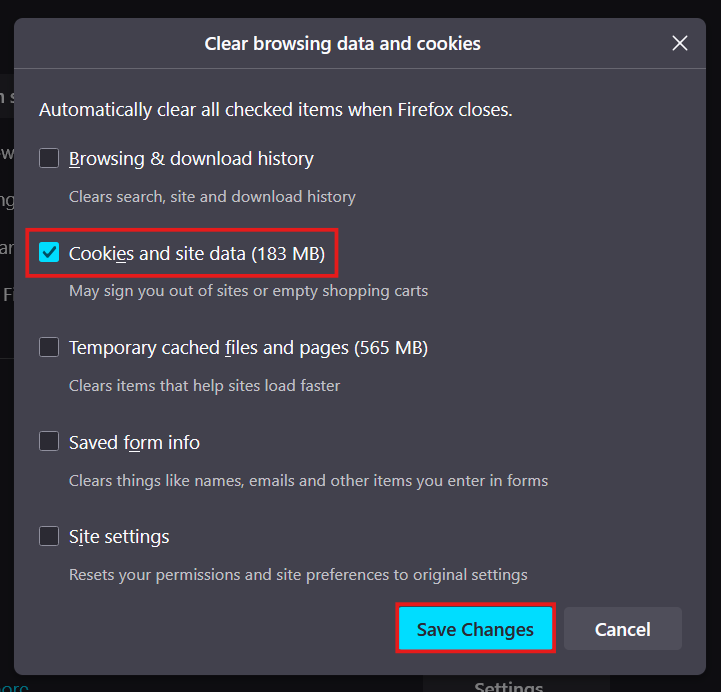Screen dimensions: 721x692
Task: Click the 'Saved form info' label text
Action: tap(134, 441)
